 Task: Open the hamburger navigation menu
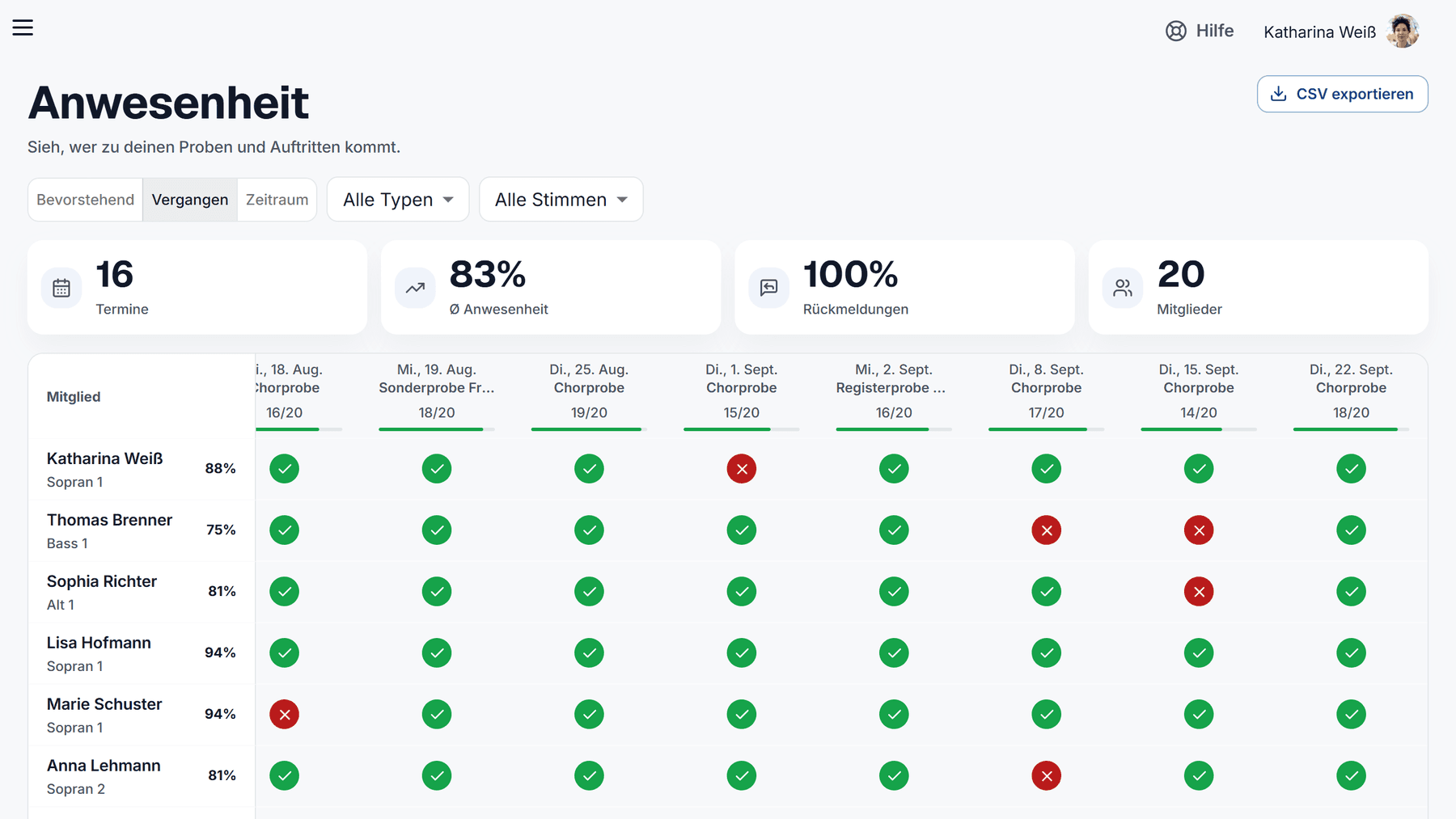coord(23,27)
